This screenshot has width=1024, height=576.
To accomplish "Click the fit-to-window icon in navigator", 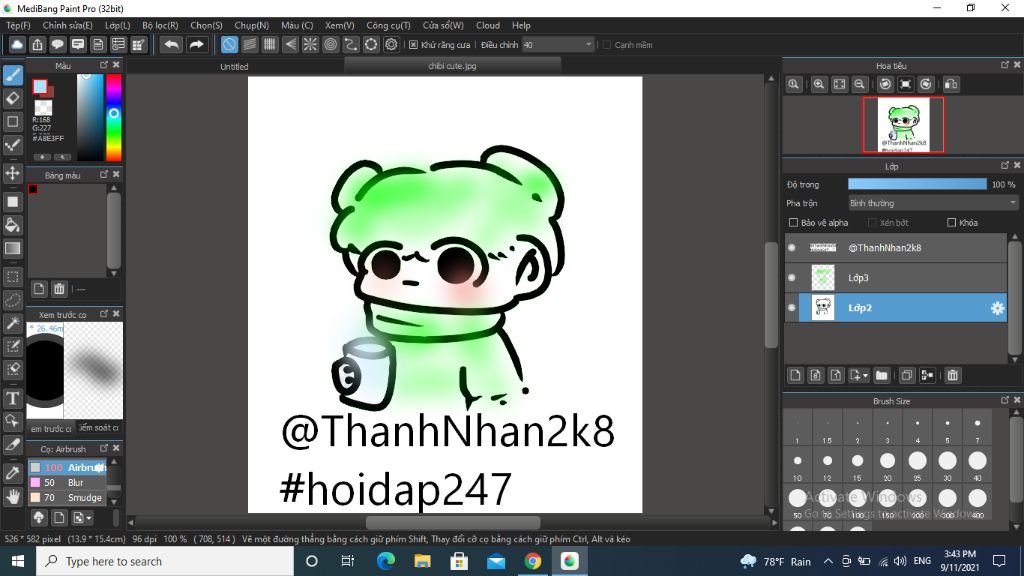I will [x=839, y=84].
